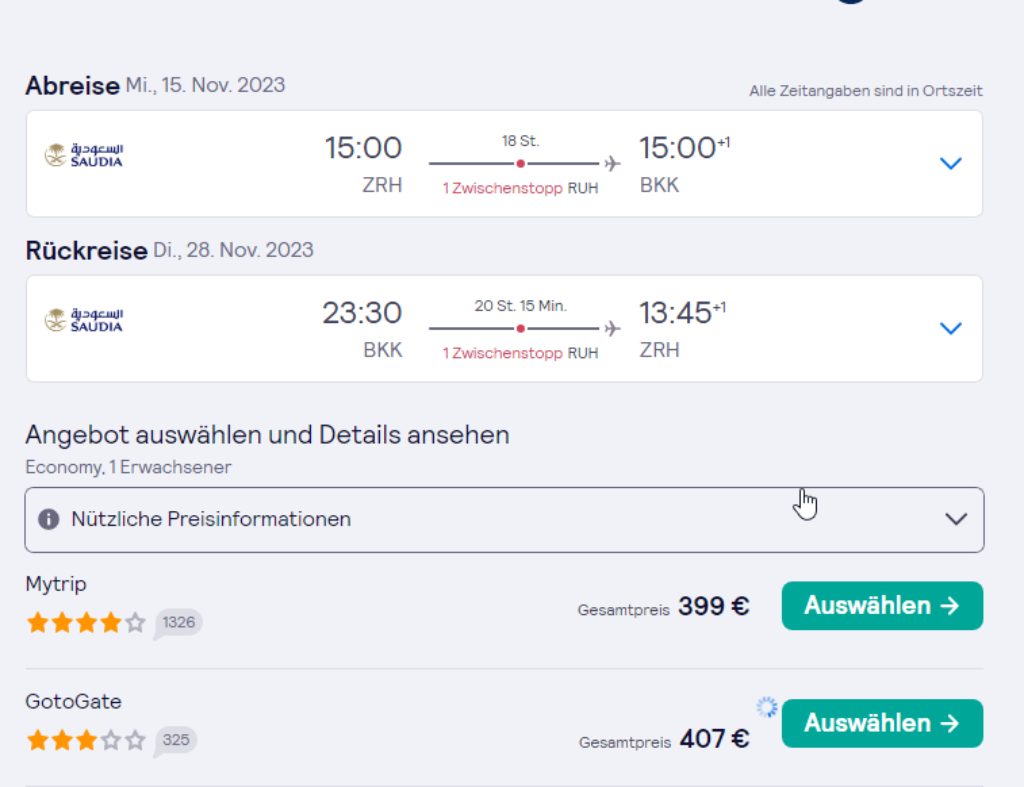Viewport: 1024px width, 787px height.
Task: Click the Mytrip review count bubble 1326
Action: (178, 623)
